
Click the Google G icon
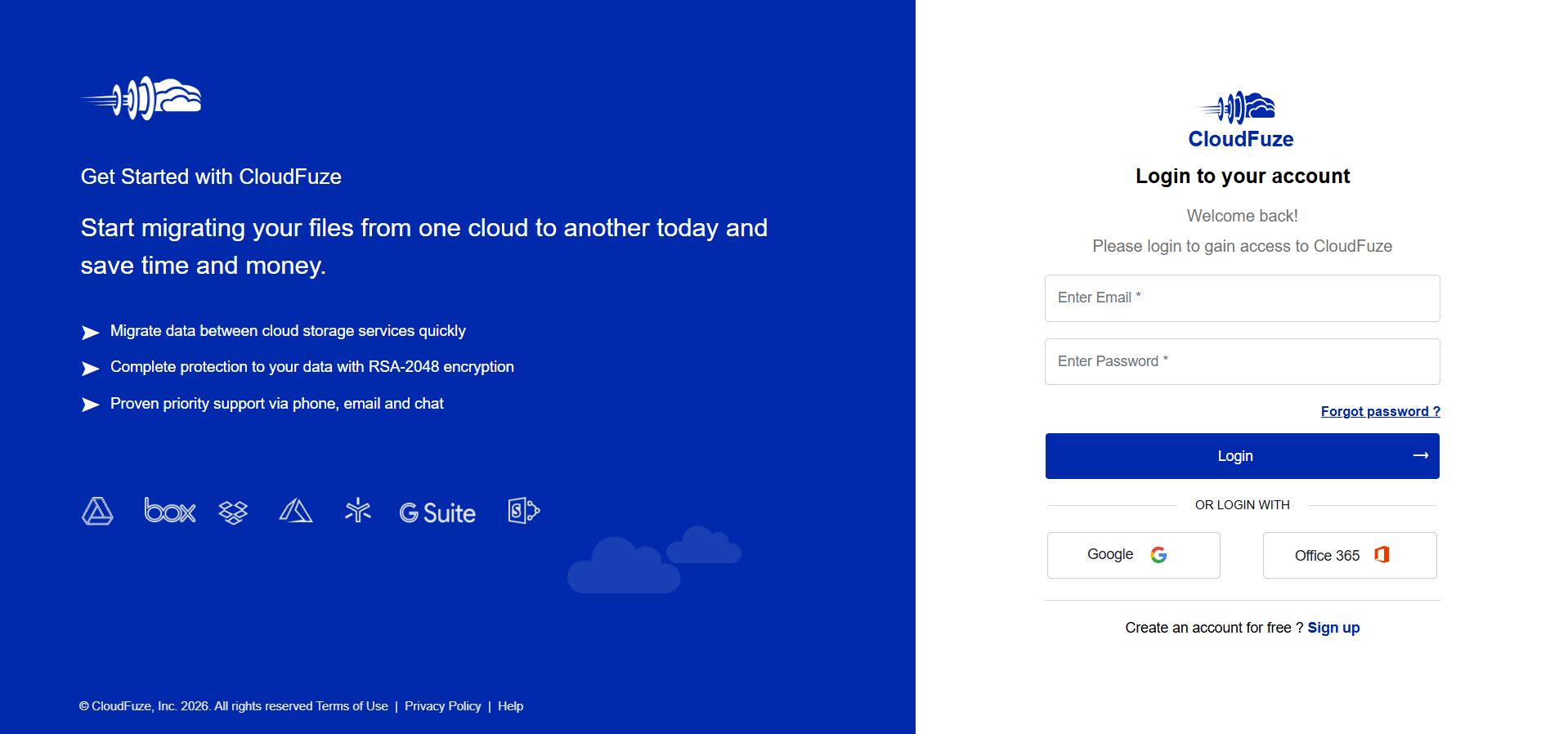pos(1158,555)
